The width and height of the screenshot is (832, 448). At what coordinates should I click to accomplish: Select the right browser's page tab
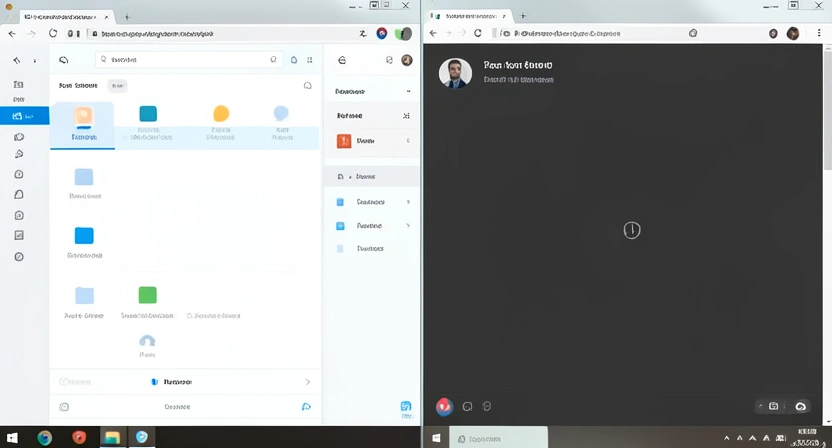(x=470, y=16)
